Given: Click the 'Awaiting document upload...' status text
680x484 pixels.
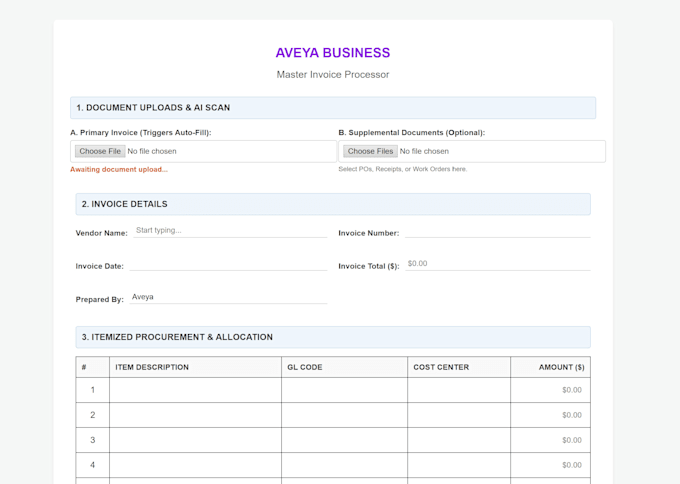Looking at the screenshot, I should pyautogui.click(x=119, y=169).
